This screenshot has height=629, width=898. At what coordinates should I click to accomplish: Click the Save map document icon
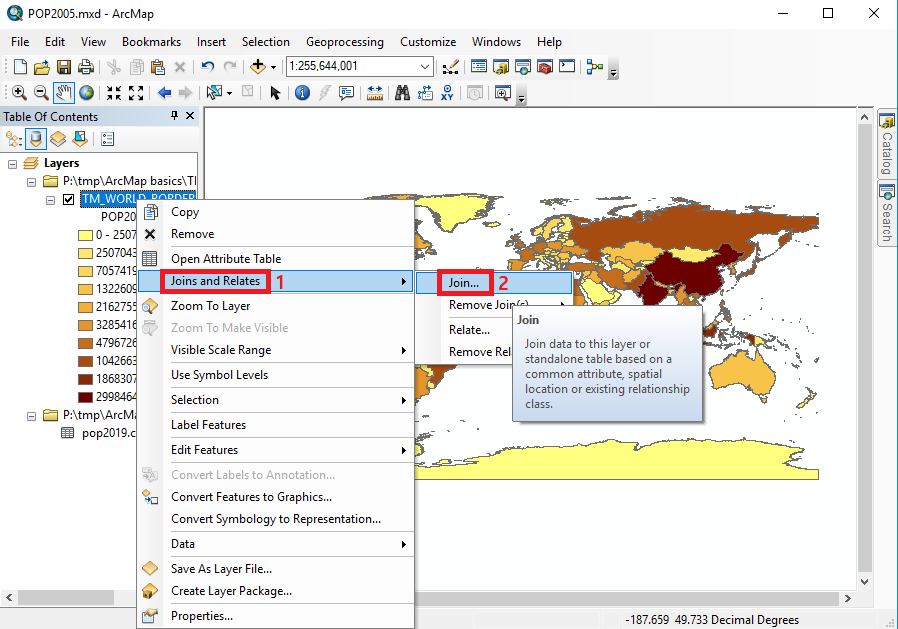64,67
